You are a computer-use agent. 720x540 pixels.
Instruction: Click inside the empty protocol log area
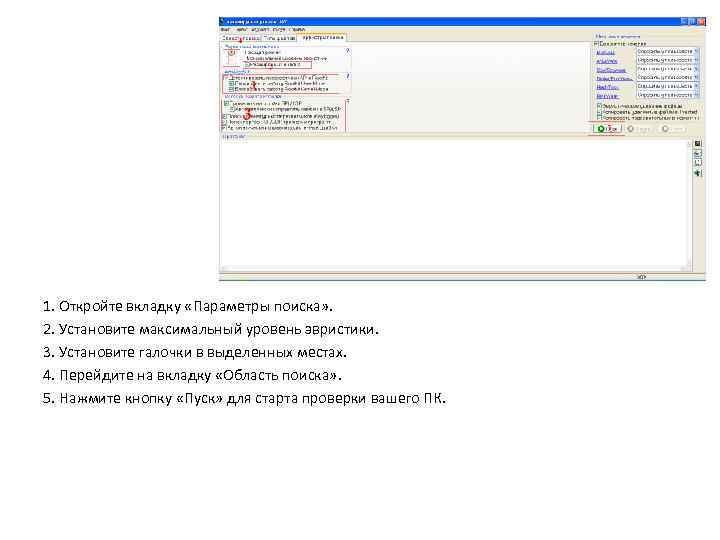coord(453,202)
